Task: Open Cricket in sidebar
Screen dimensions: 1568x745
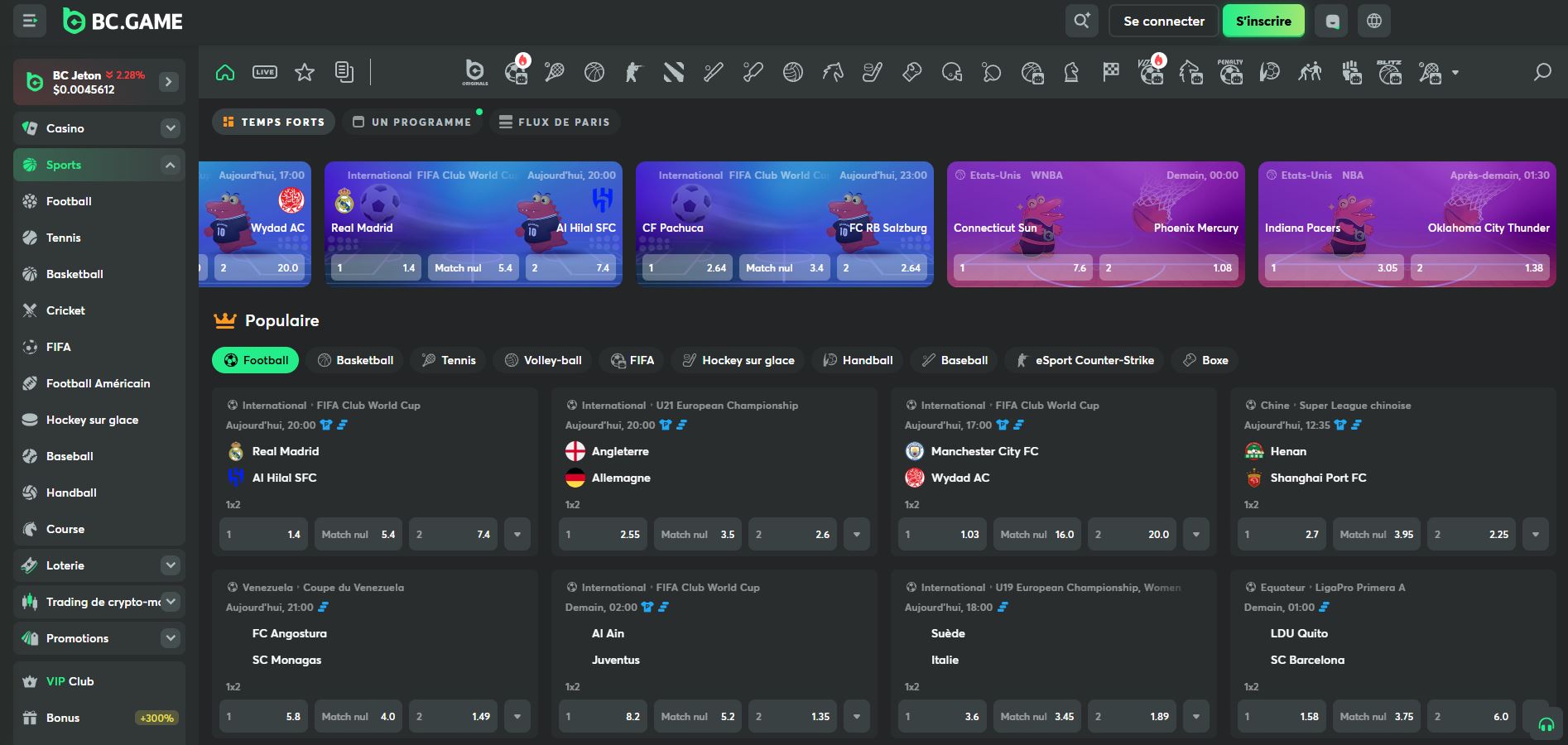Action: [99, 310]
